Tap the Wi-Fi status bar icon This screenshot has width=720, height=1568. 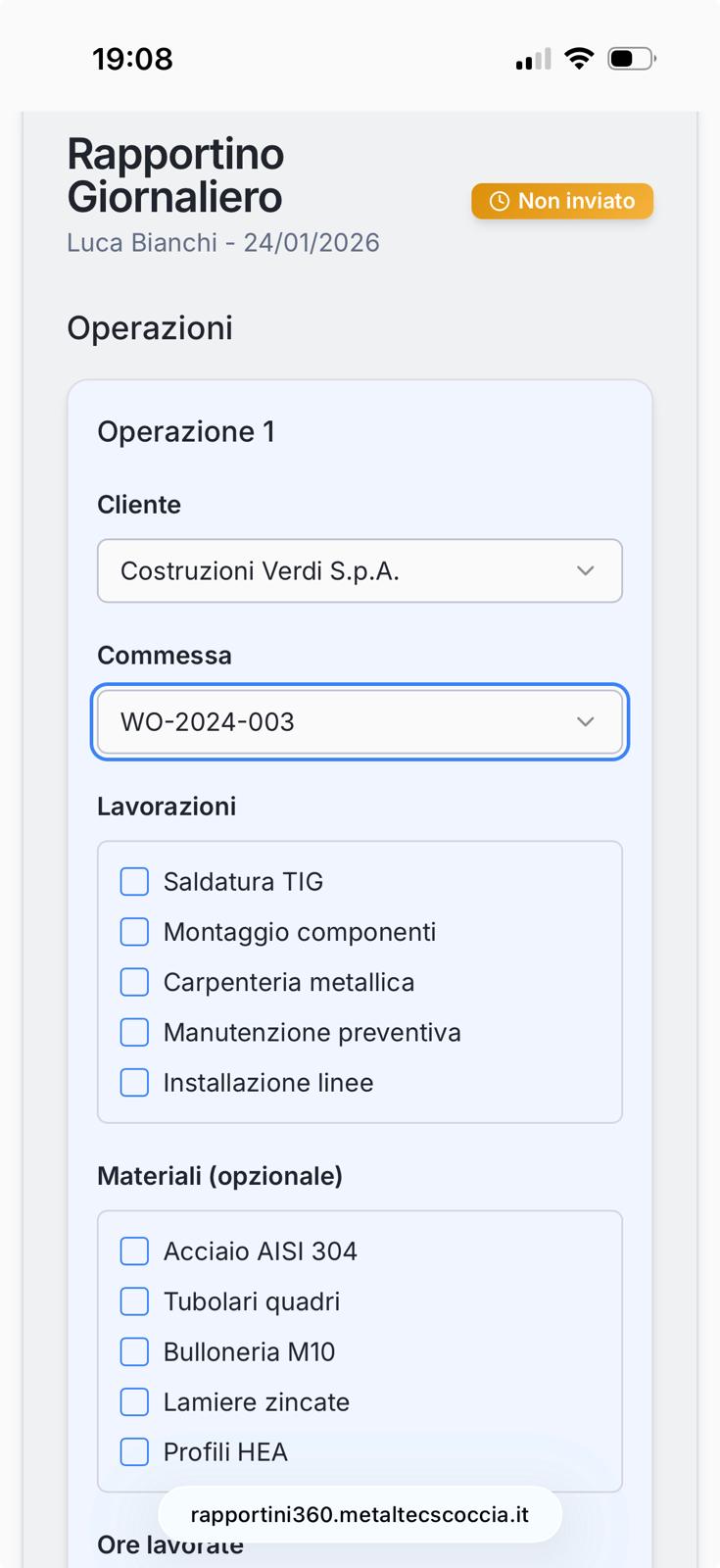(580, 59)
